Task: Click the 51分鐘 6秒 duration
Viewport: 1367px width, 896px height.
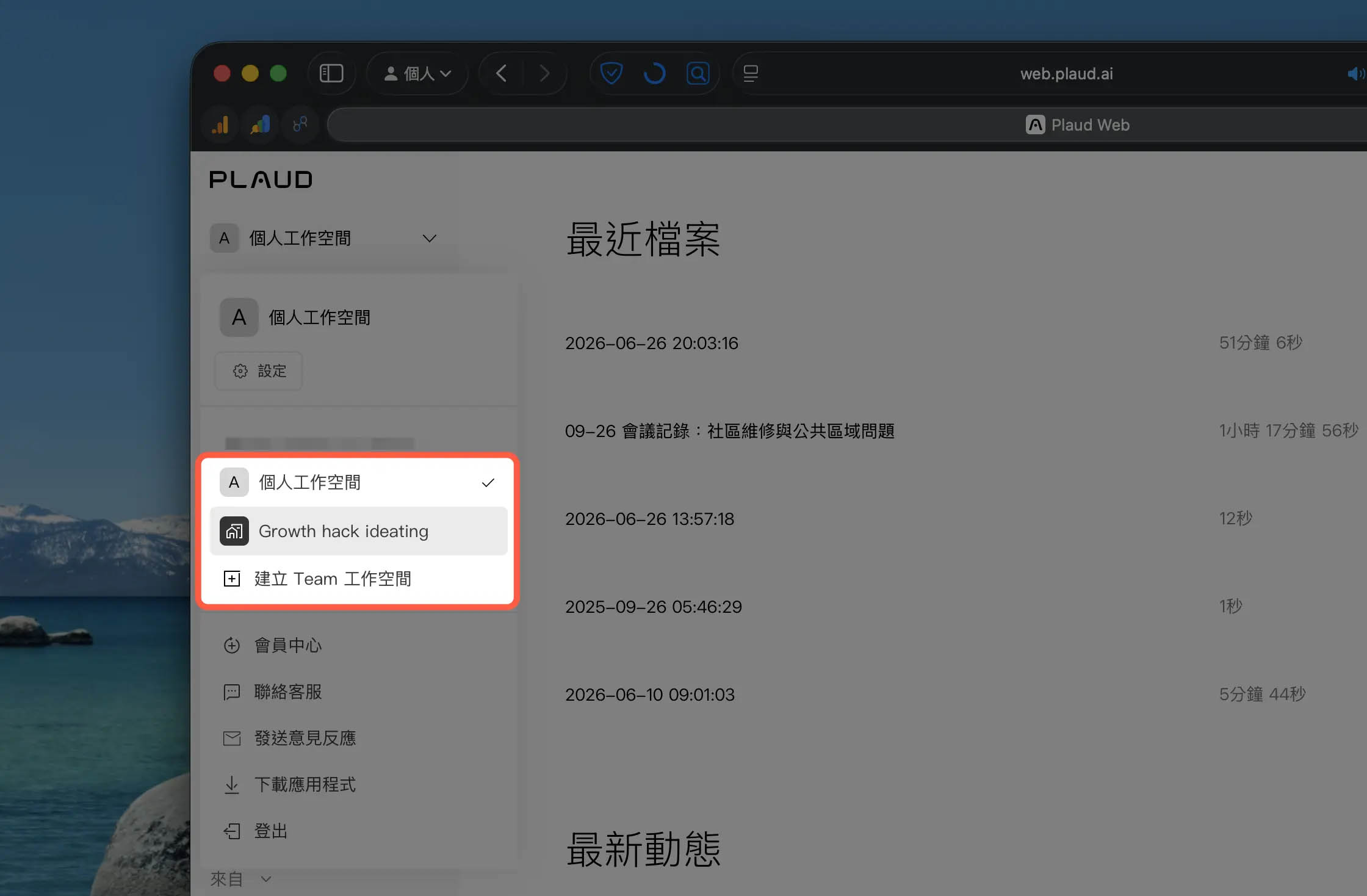Action: pos(1261,342)
